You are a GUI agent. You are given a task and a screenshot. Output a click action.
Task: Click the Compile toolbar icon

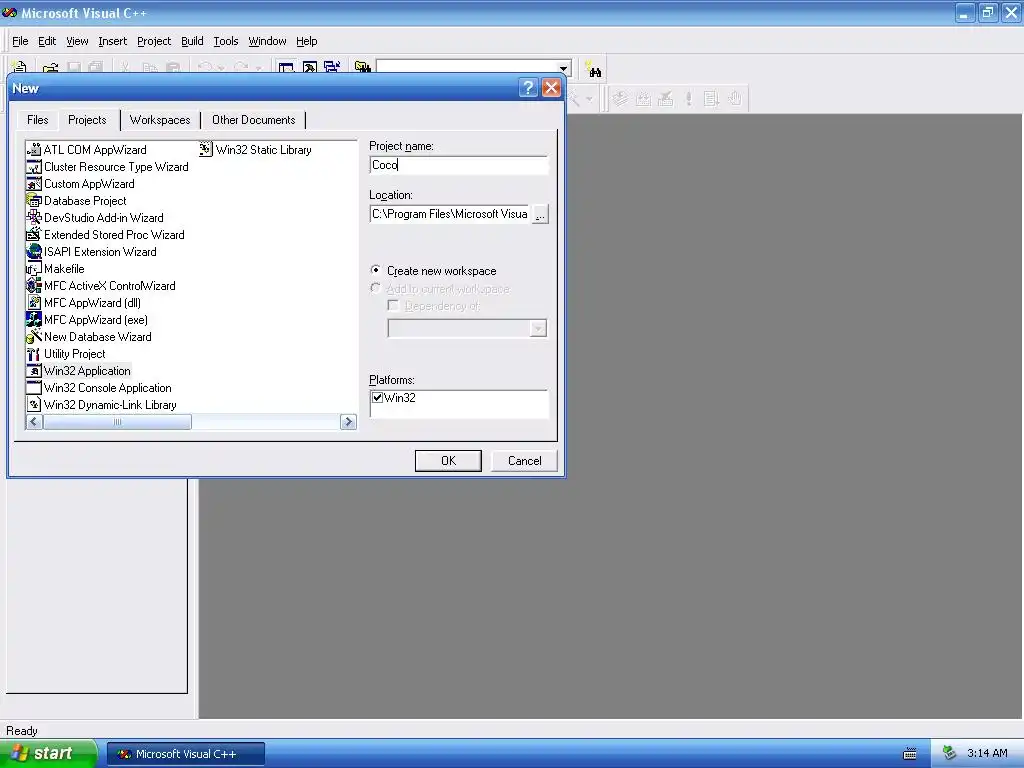(x=620, y=99)
